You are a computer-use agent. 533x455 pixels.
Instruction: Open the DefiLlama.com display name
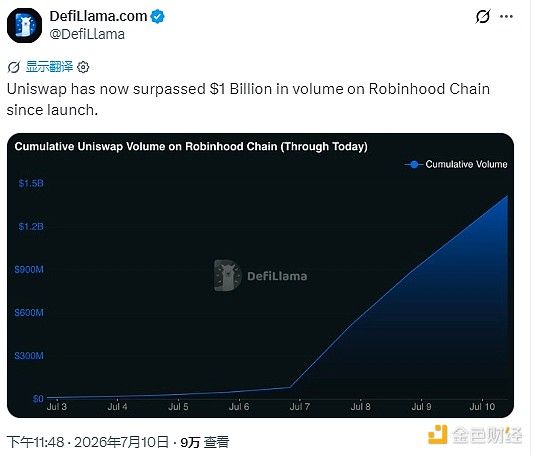coord(98,16)
